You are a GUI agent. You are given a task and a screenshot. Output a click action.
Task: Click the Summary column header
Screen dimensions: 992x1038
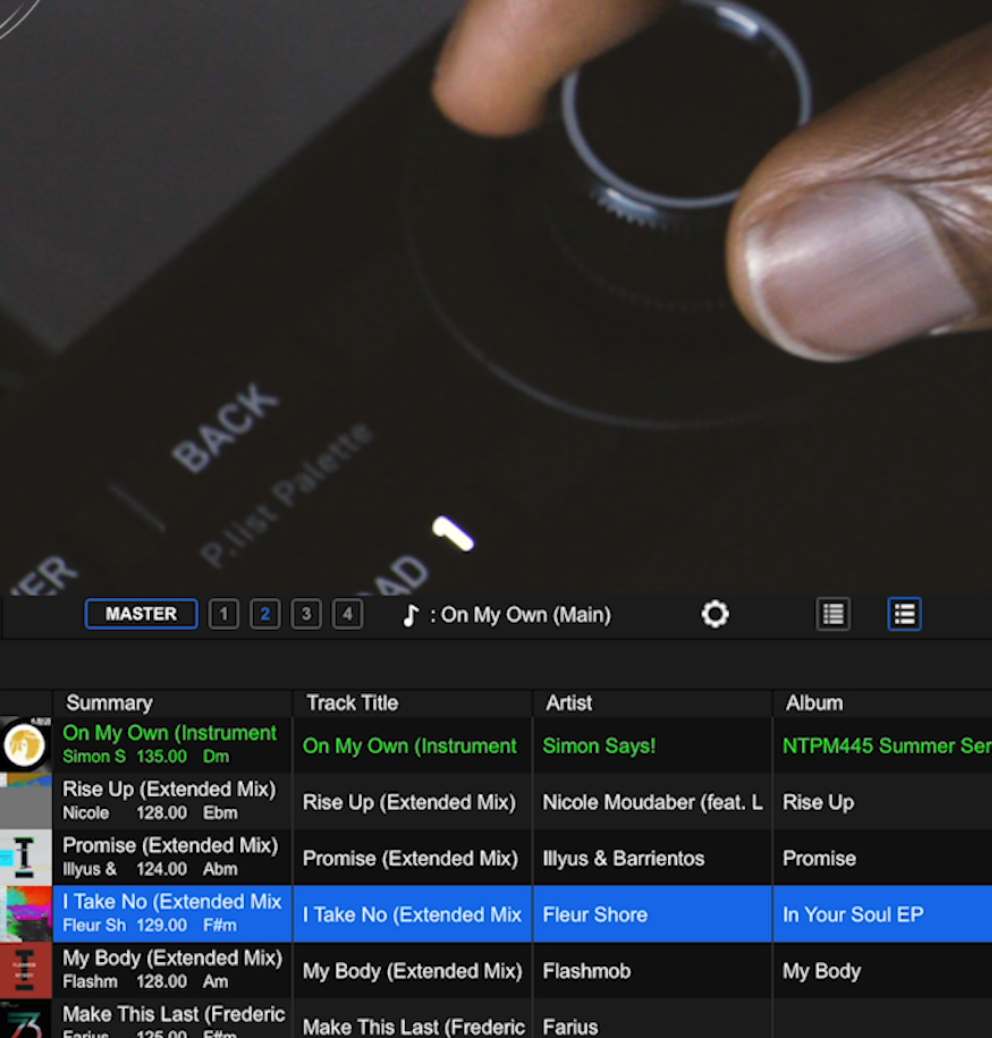[109, 703]
